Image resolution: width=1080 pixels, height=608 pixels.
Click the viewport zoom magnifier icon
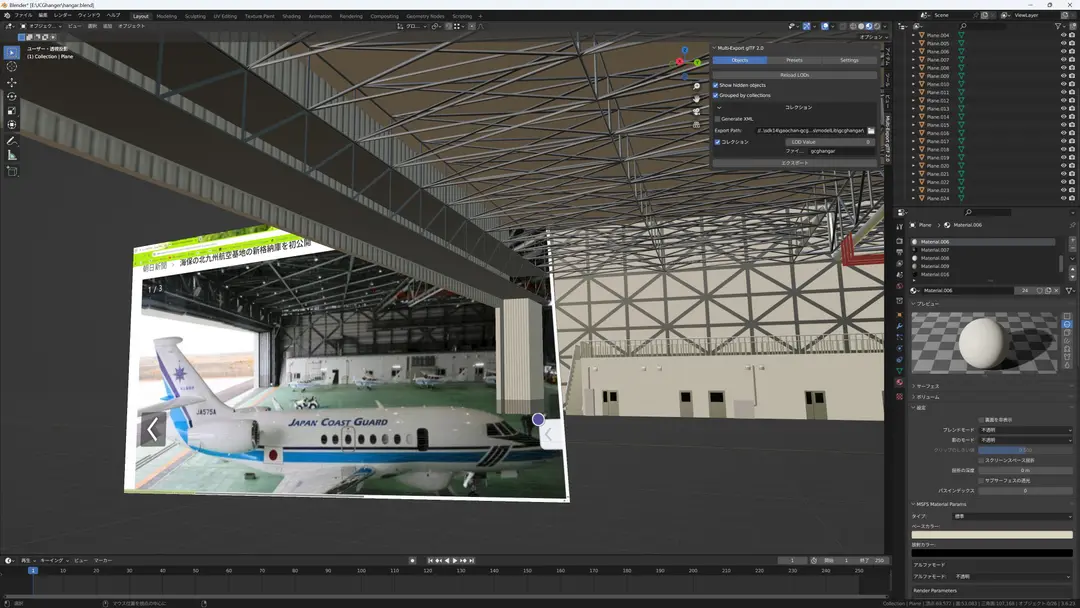click(696, 86)
